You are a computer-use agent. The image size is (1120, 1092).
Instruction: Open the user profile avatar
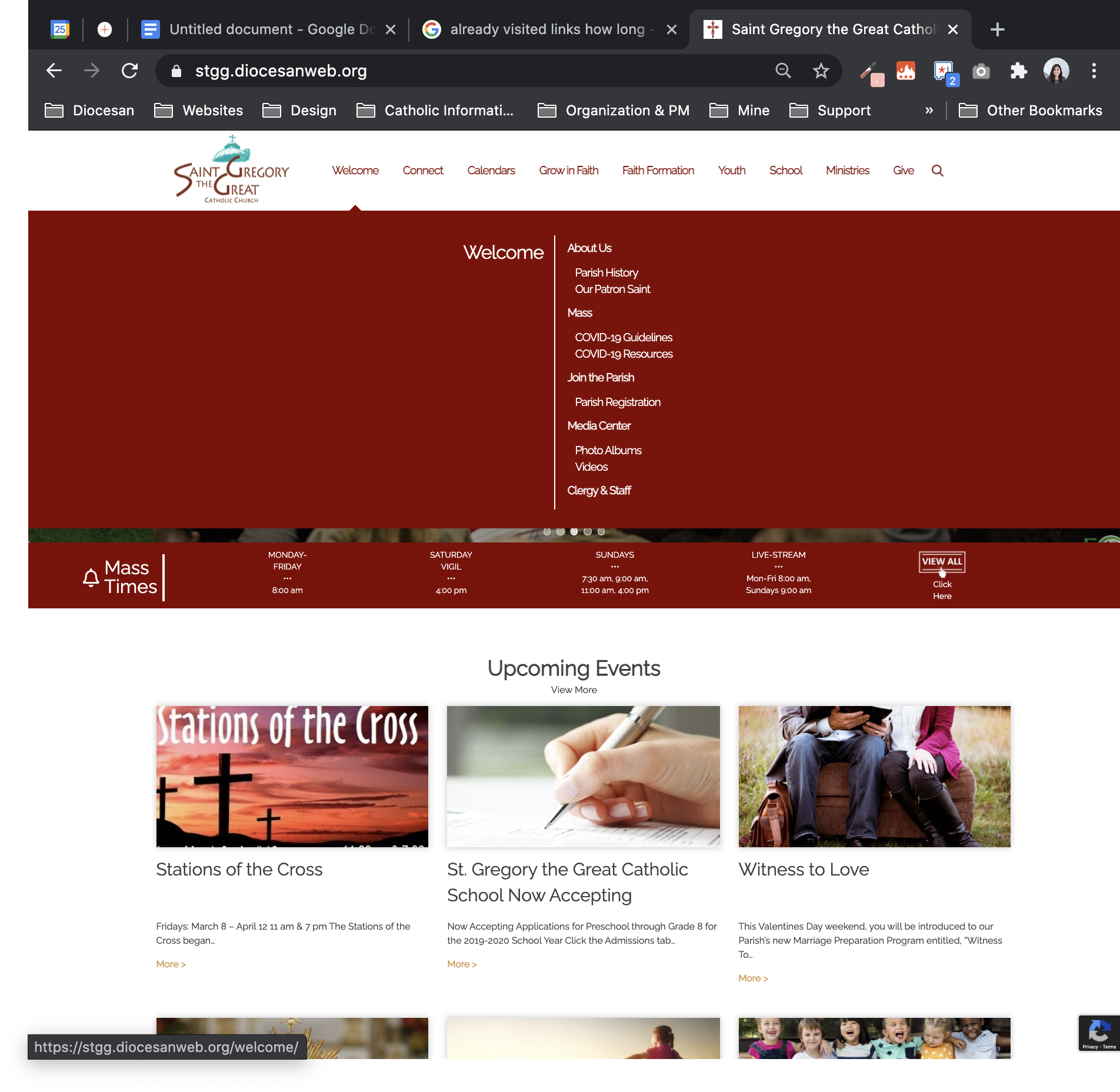point(1056,71)
